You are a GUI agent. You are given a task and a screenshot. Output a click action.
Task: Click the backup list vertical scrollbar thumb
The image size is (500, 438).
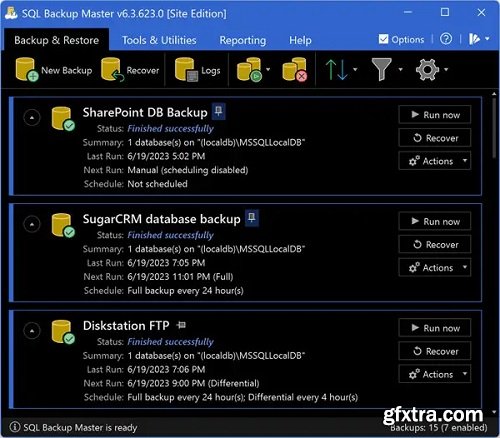point(494,128)
